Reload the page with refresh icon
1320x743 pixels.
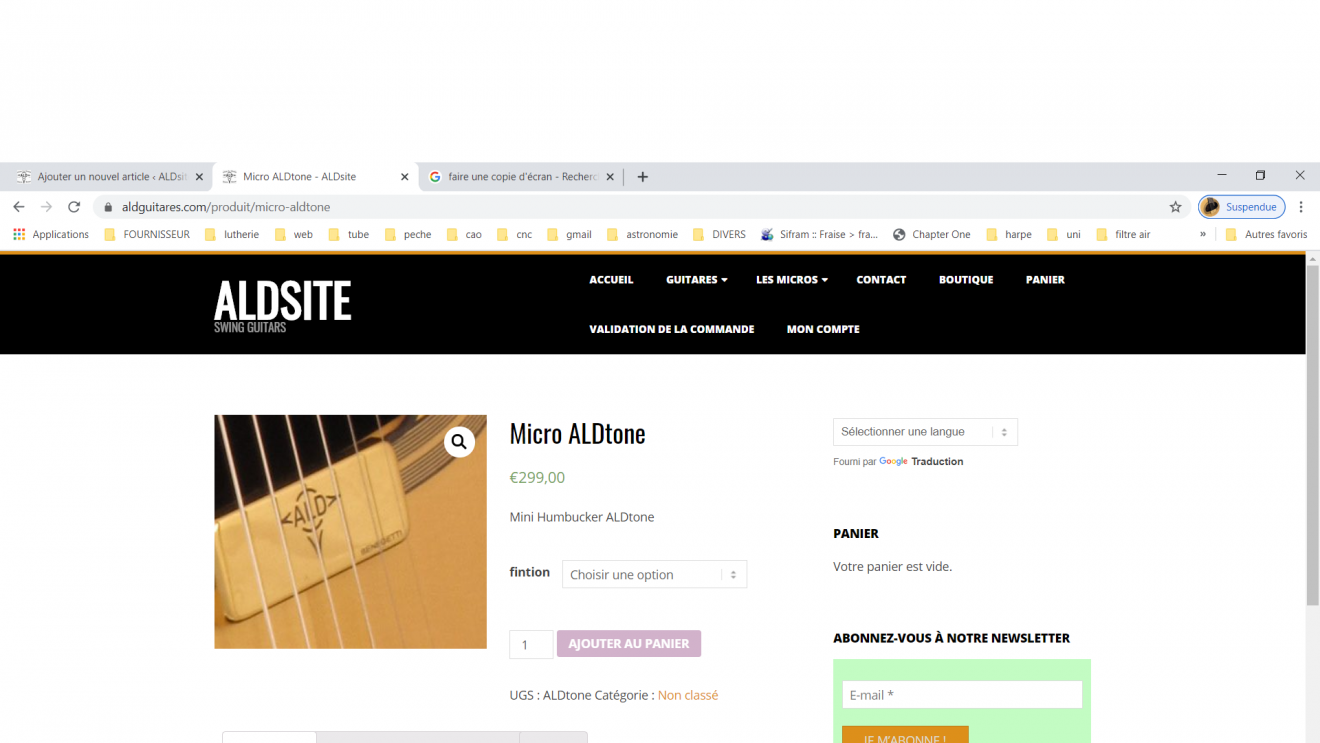(74, 207)
